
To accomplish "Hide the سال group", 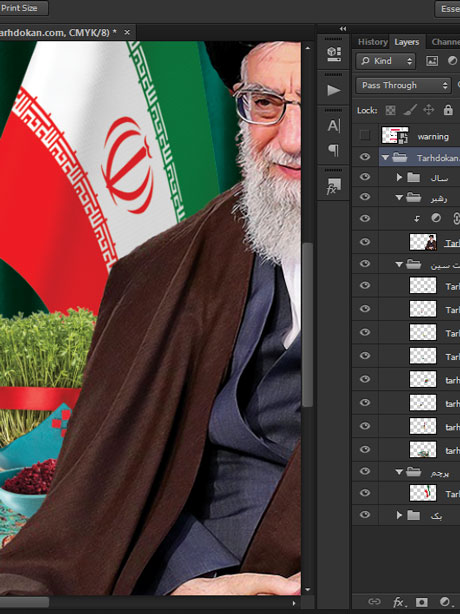I will (365, 177).
